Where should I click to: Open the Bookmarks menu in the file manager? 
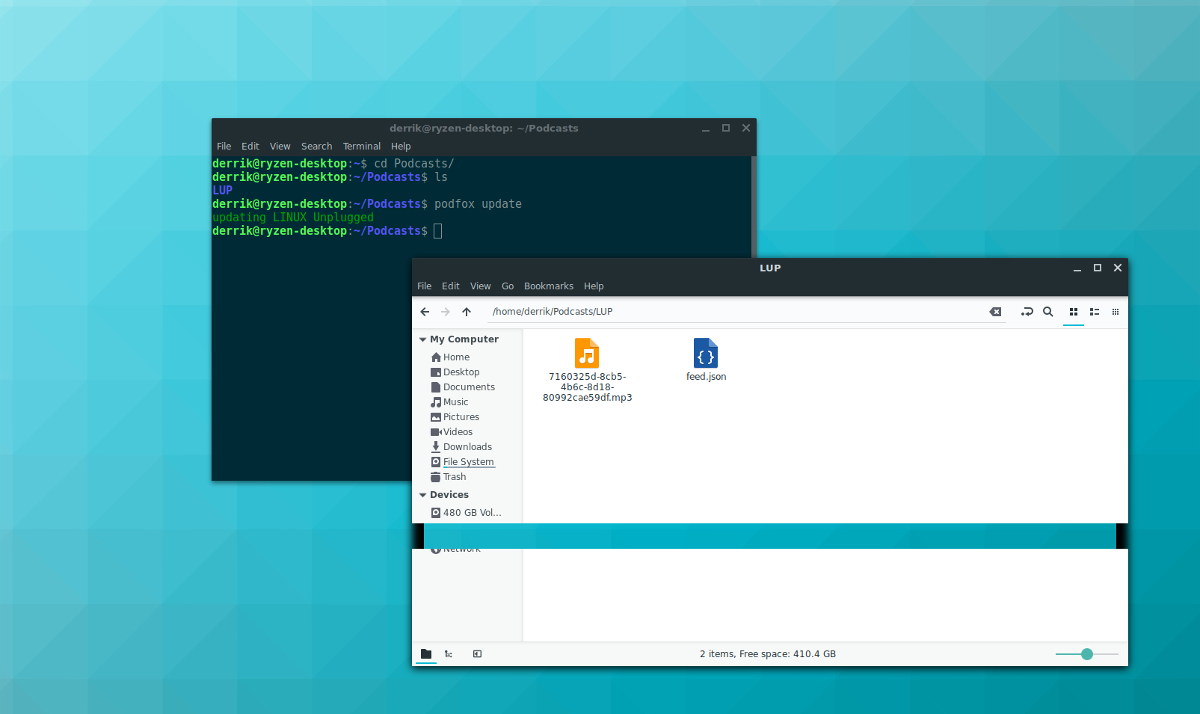(548, 285)
